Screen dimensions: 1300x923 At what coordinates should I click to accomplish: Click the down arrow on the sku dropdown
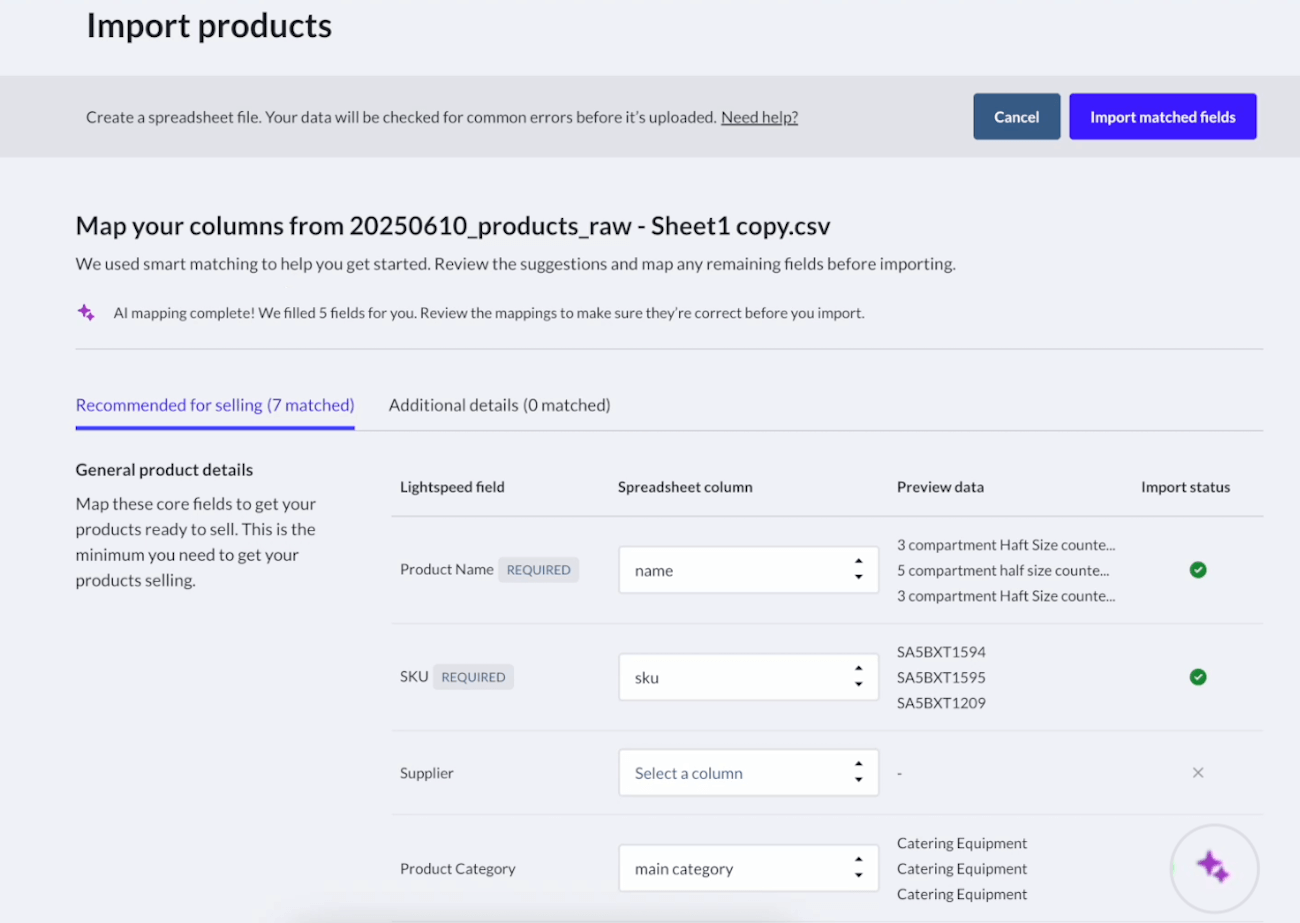[858, 682]
